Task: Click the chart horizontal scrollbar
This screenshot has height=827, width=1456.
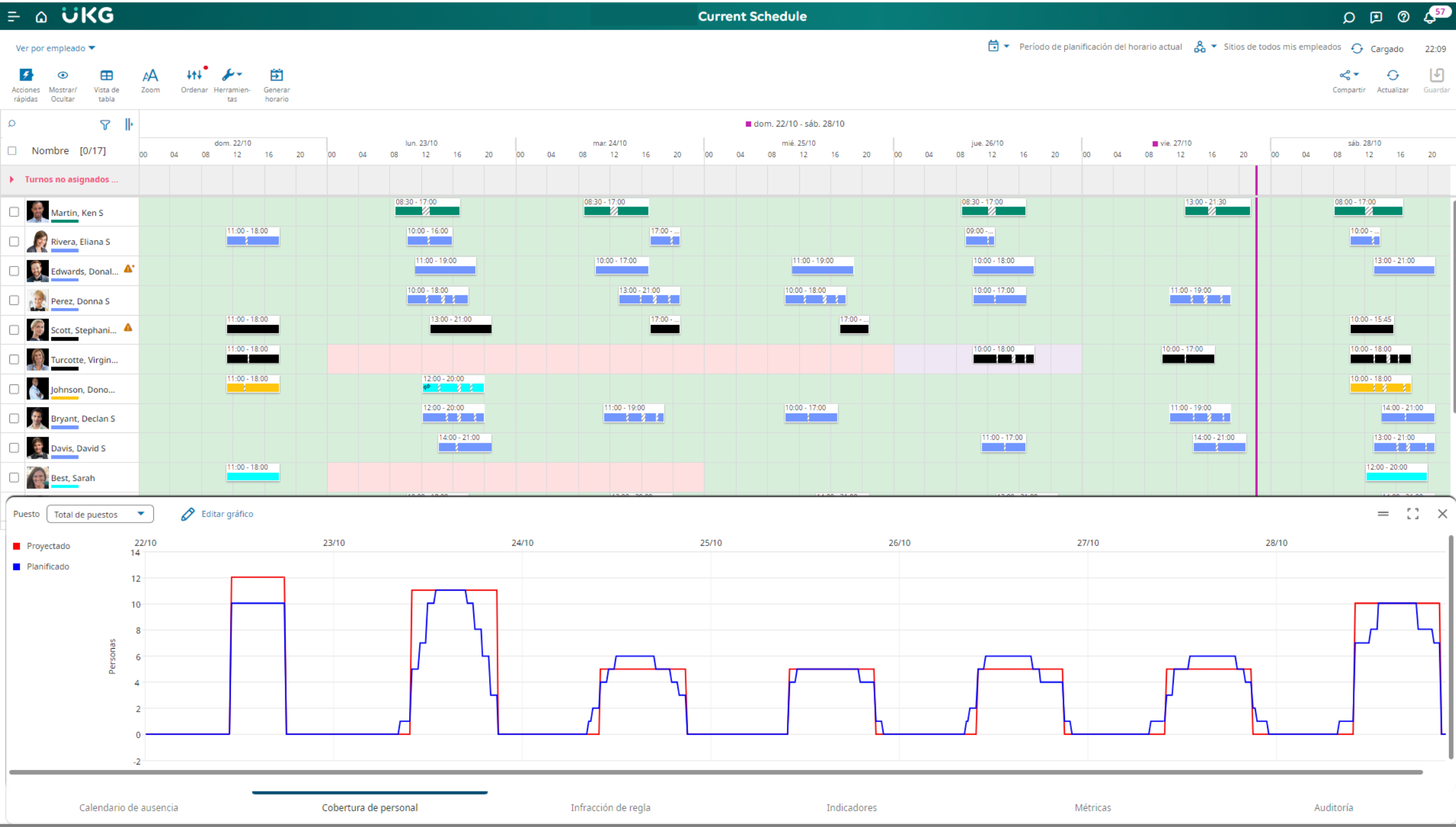Action: (716, 772)
